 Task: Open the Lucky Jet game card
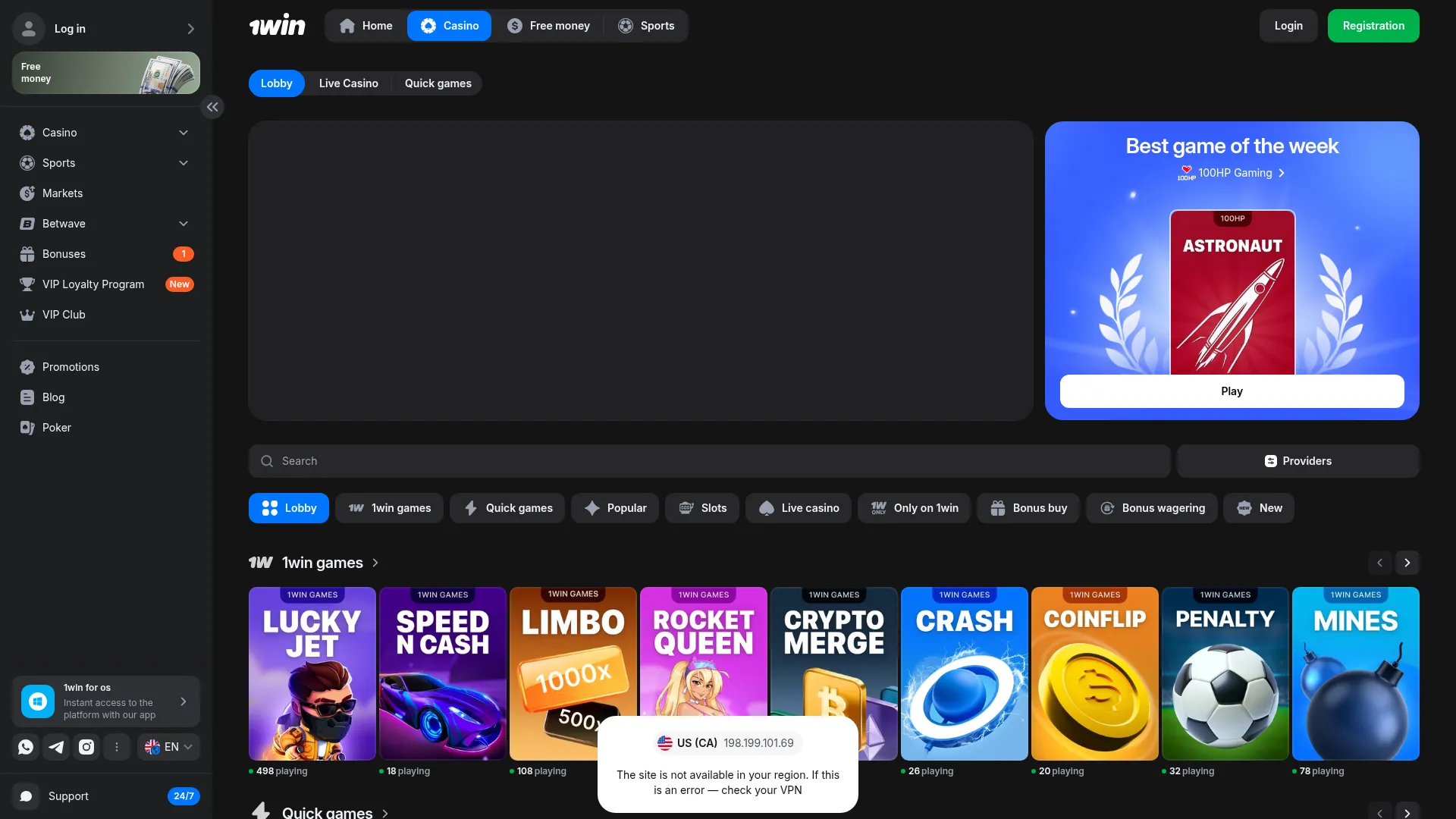coord(312,673)
